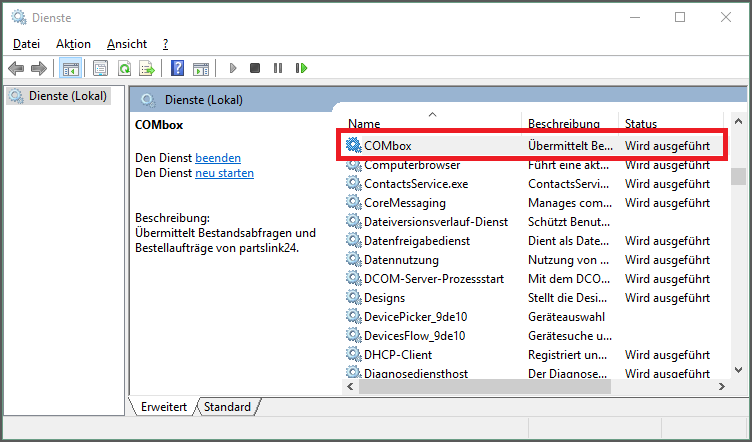752x442 pixels.
Task: Click the vertical scrollbar down arrow
Action: tap(739, 370)
